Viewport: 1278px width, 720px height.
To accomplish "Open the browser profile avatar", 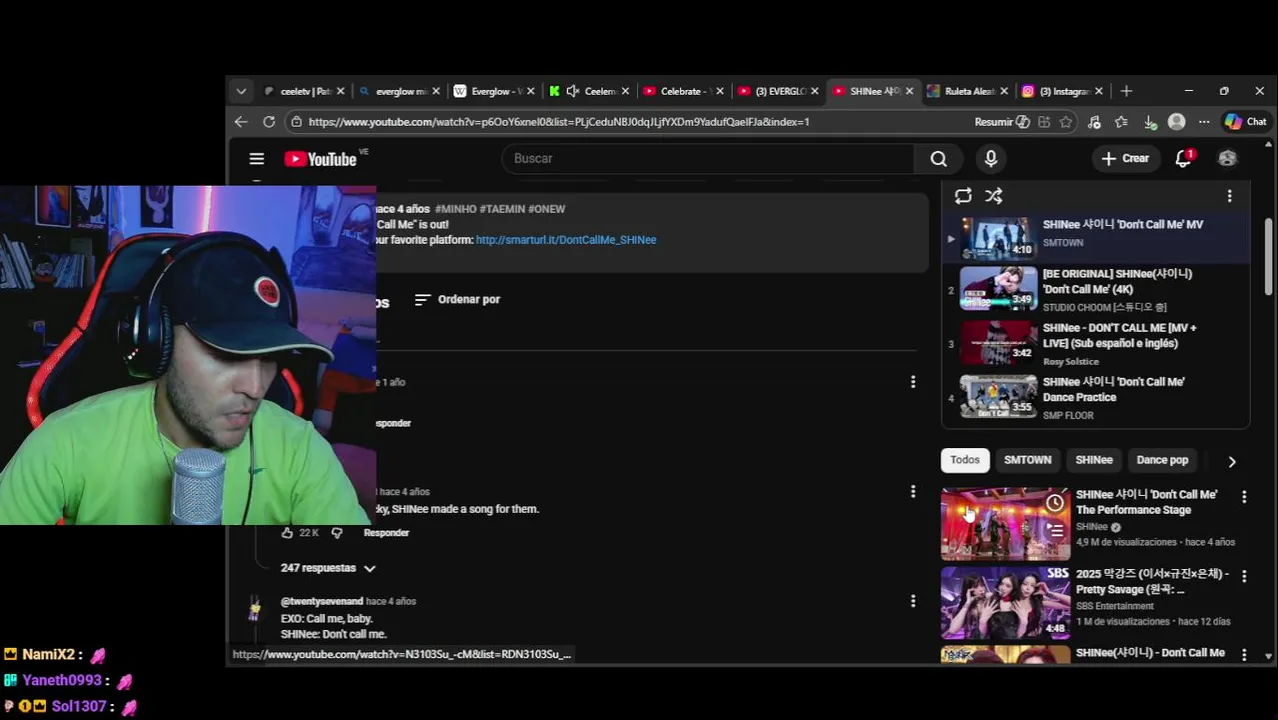I will tap(1177, 122).
